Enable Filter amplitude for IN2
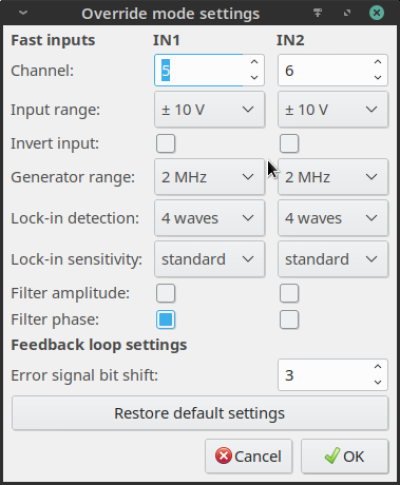This screenshot has height=485, width=400. [289, 293]
